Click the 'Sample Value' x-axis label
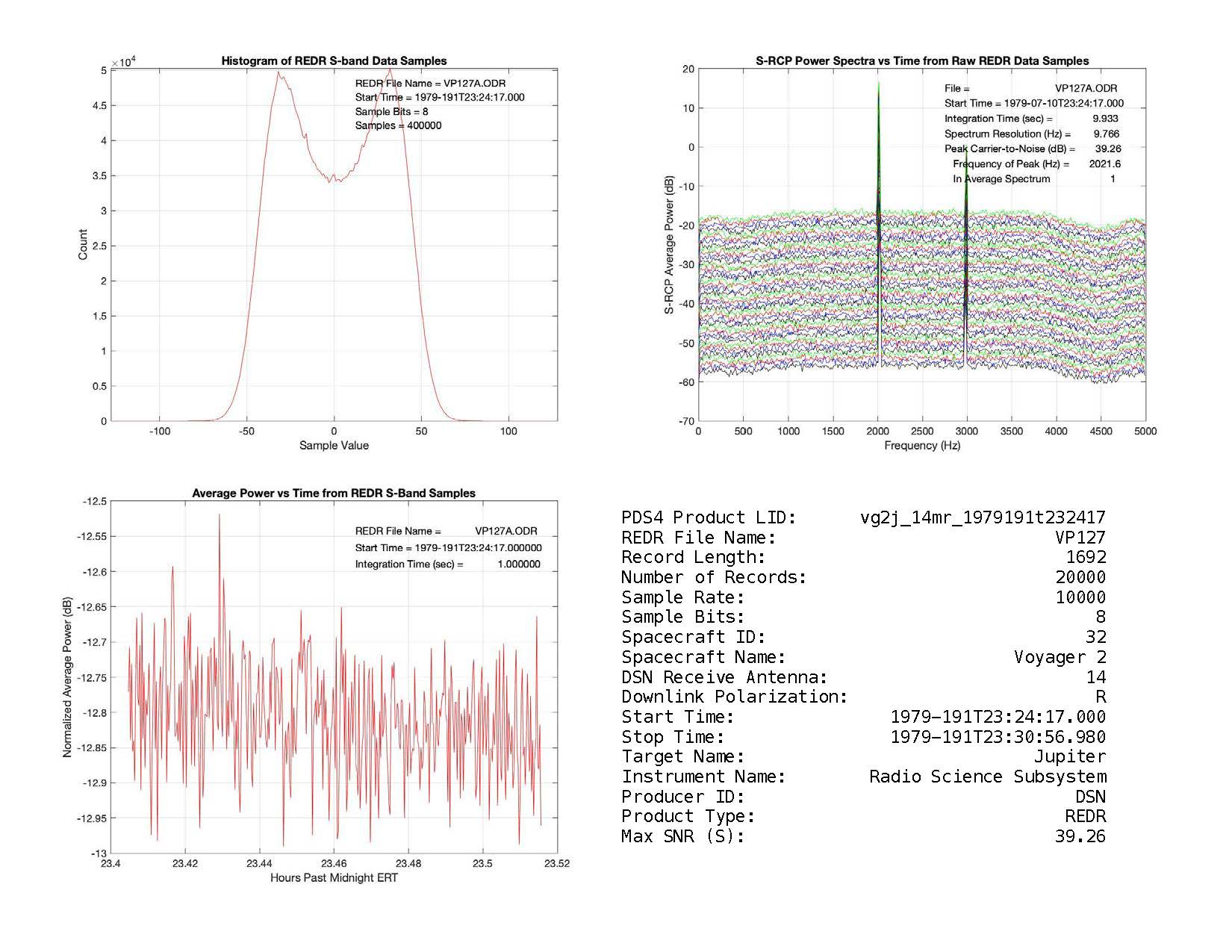 point(334,446)
